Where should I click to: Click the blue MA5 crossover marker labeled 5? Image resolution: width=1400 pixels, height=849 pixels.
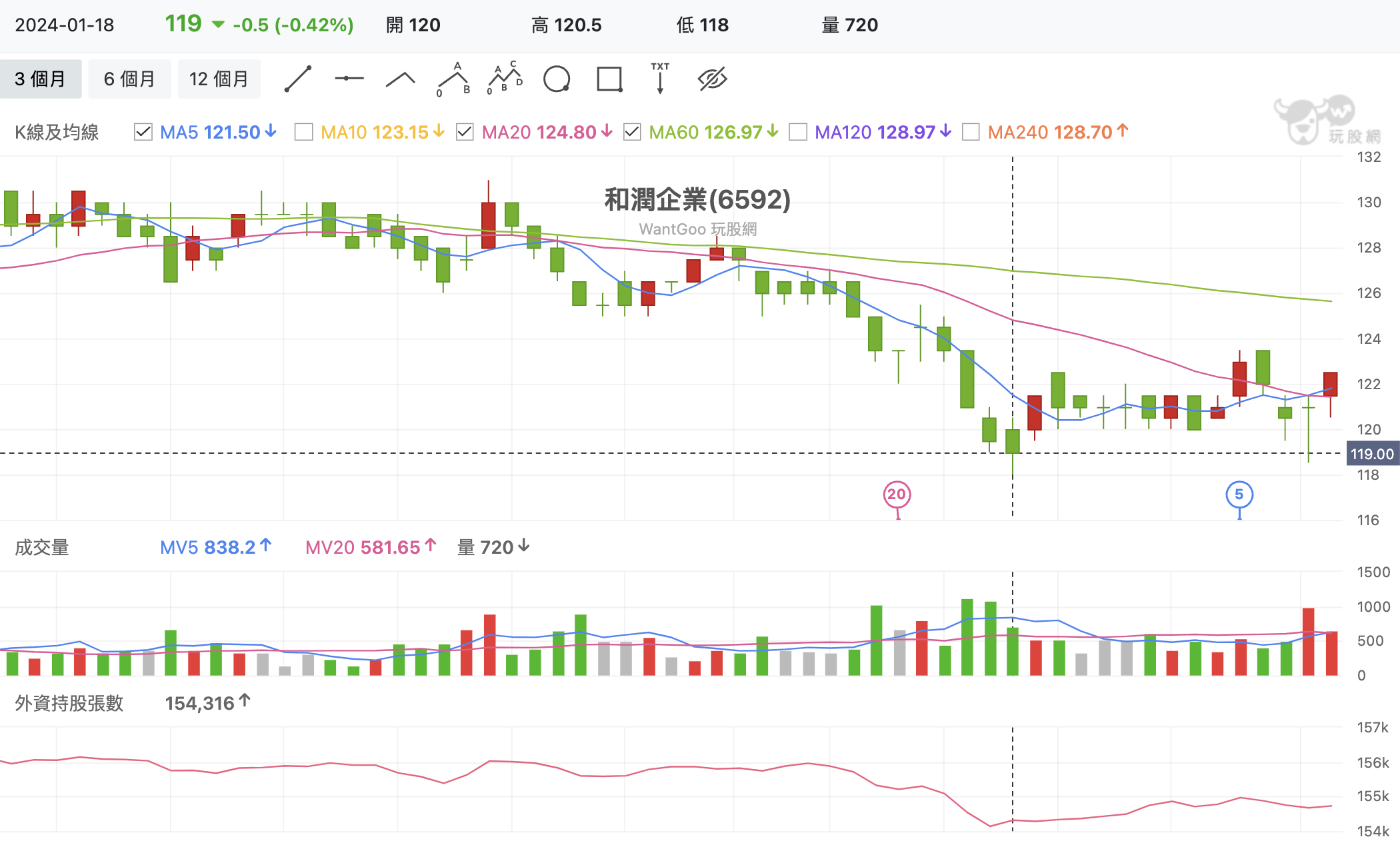click(x=1239, y=494)
